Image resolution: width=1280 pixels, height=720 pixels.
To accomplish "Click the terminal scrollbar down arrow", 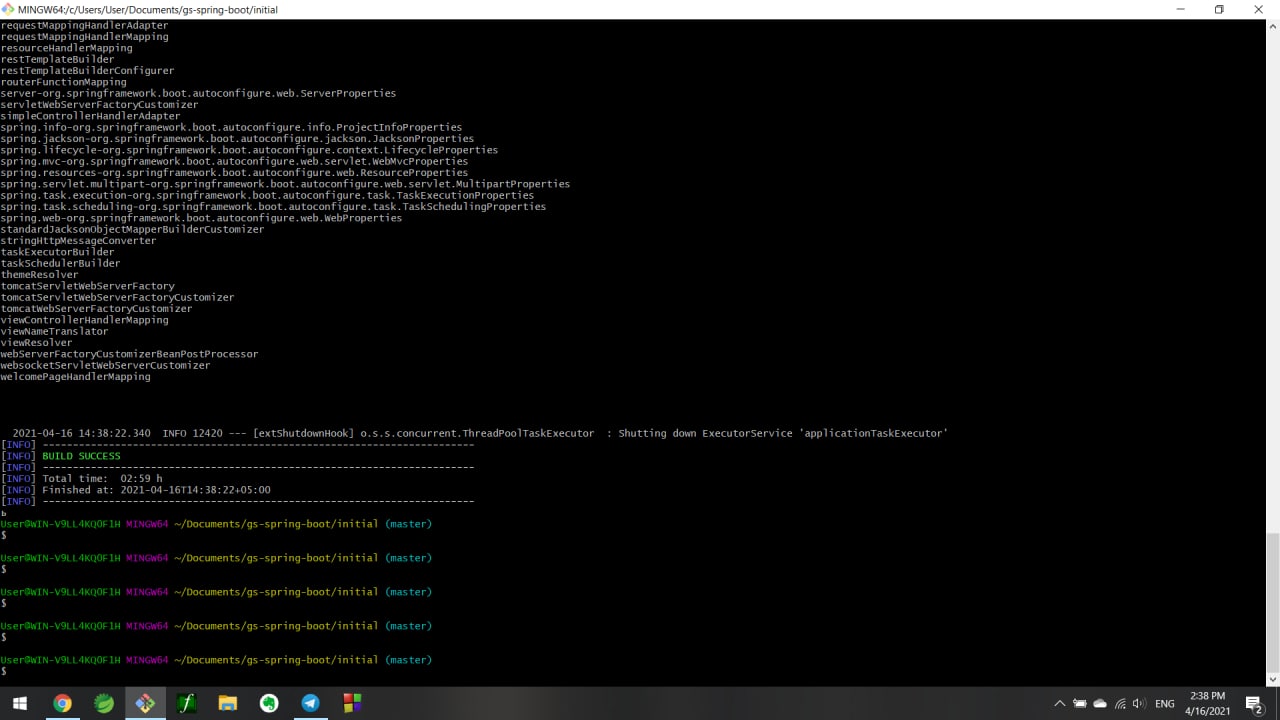I will click(1273, 679).
